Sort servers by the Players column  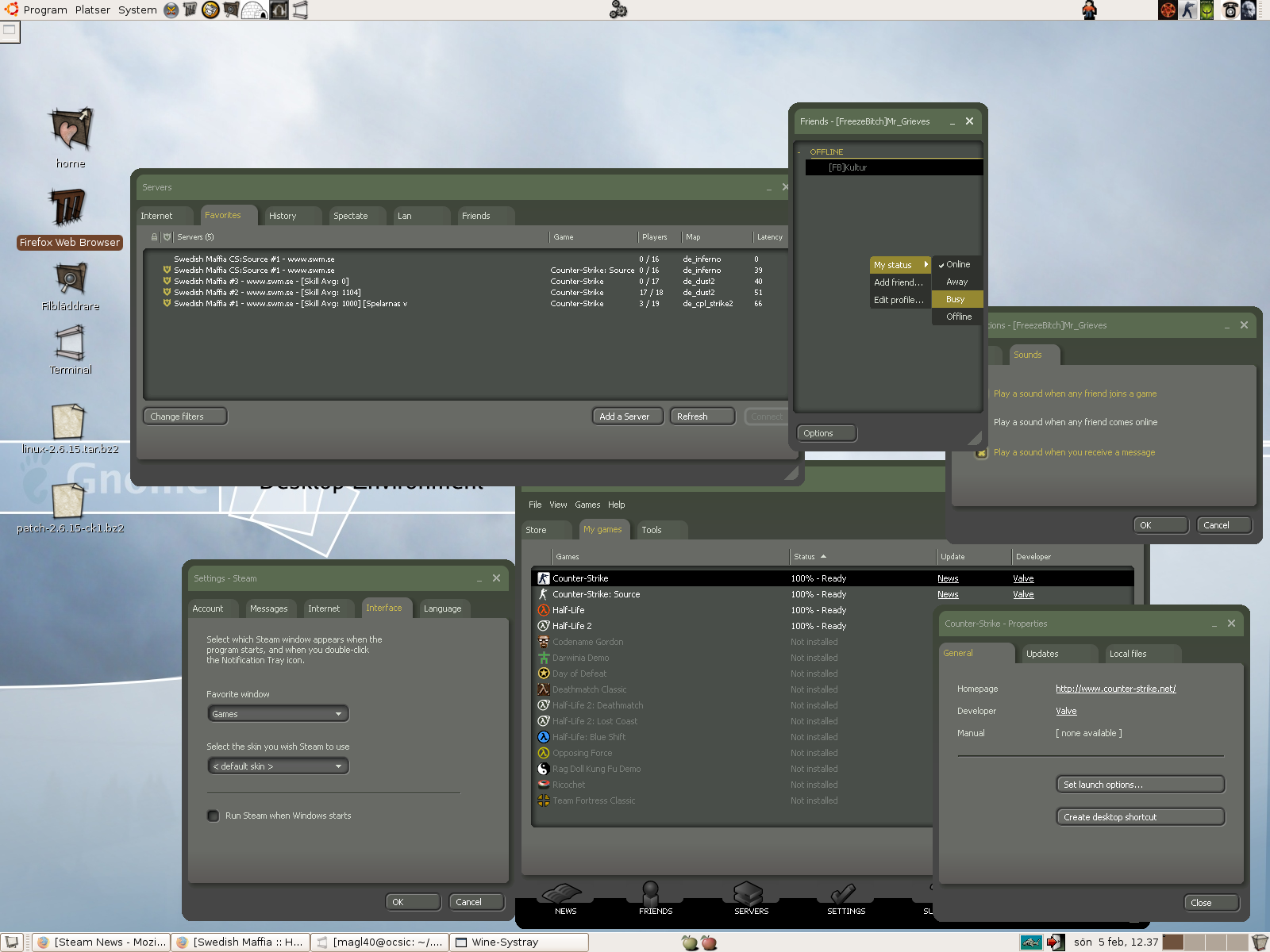point(654,237)
